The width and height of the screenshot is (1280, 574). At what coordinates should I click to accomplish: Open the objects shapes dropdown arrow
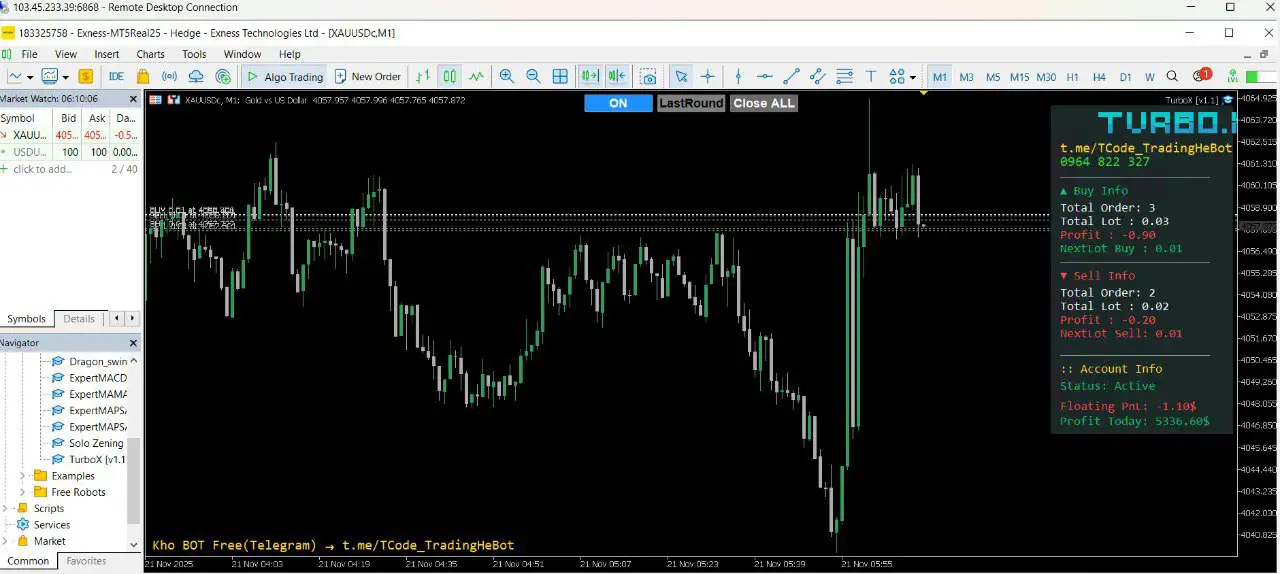pyautogui.click(x=913, y=77)
